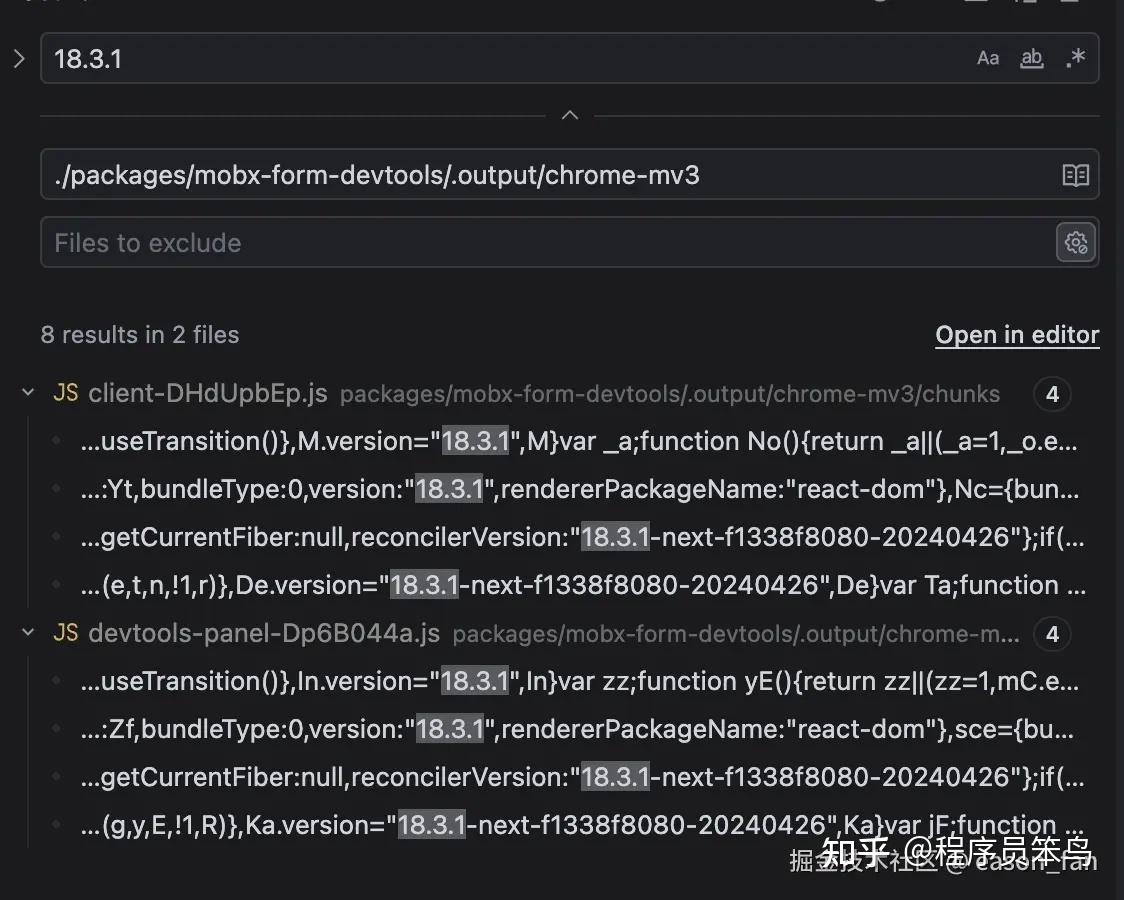Collapse client-DHdUpbEp.js results group
This screenshot has width=1124, height=900.
click(28, 393)
